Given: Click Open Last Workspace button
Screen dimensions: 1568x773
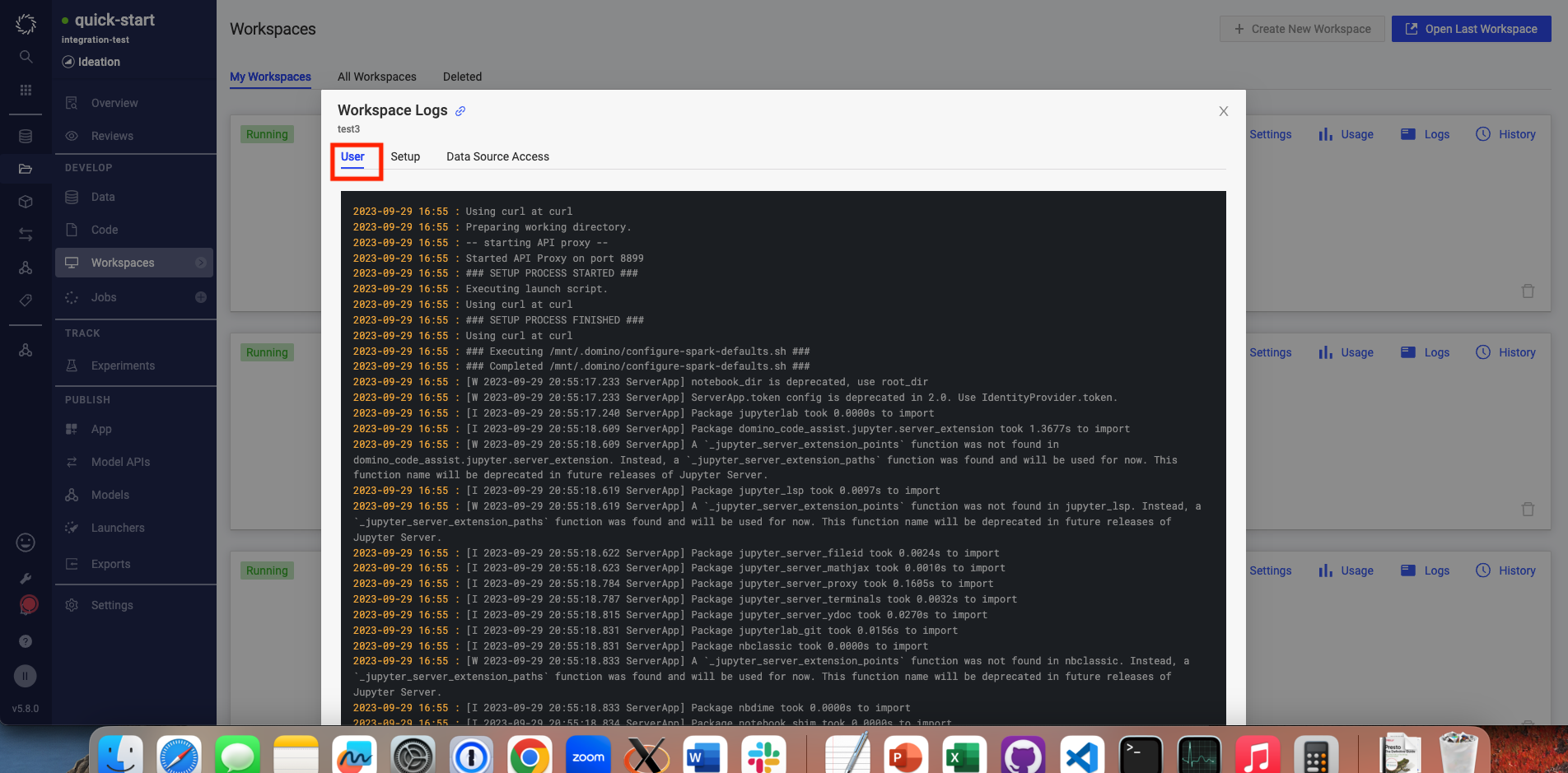Looking at the screenshot, I should 1472,29.
